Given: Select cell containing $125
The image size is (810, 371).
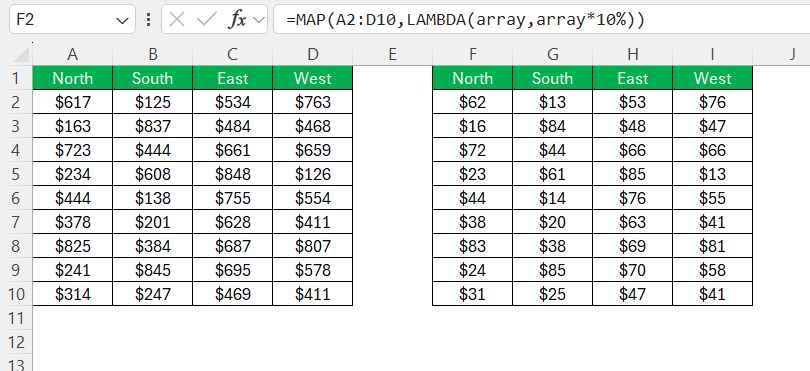Looking at the screenshot, I should (x=152, y=102).
